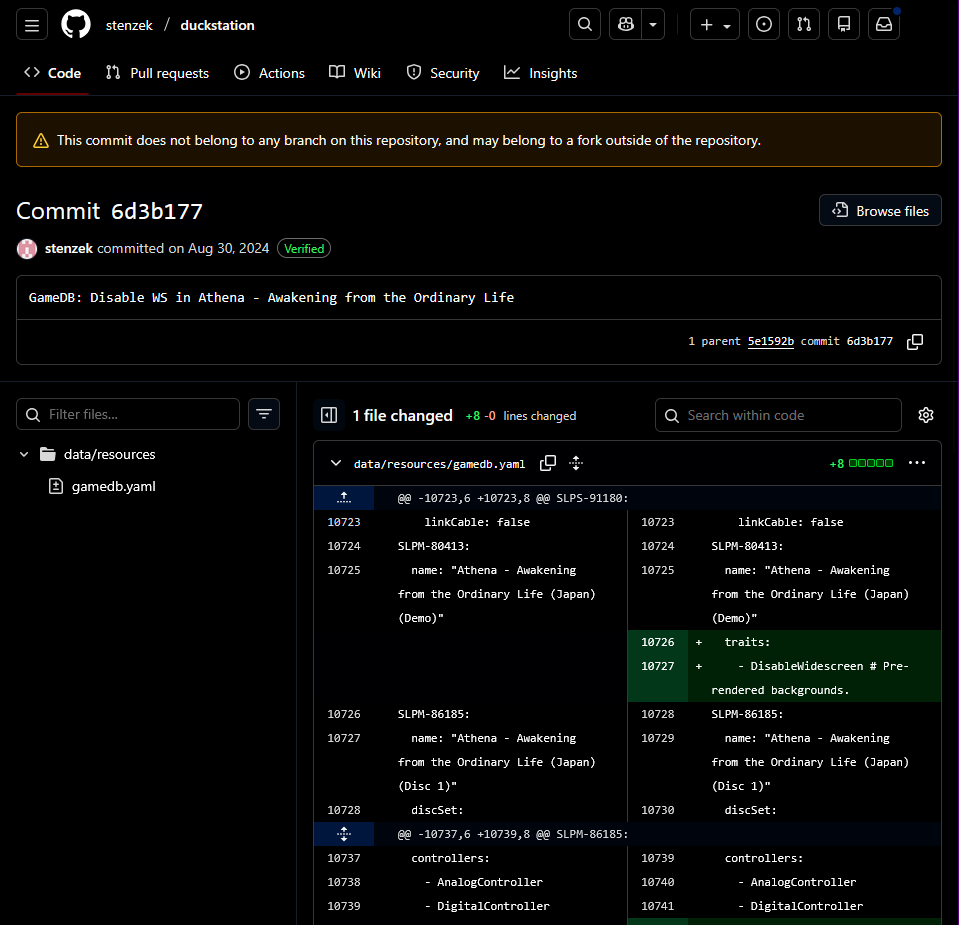The height and width of the screenshot is (925, 960).
Task: Click the GitHub logo home icon
Action: tap(76, 25)
